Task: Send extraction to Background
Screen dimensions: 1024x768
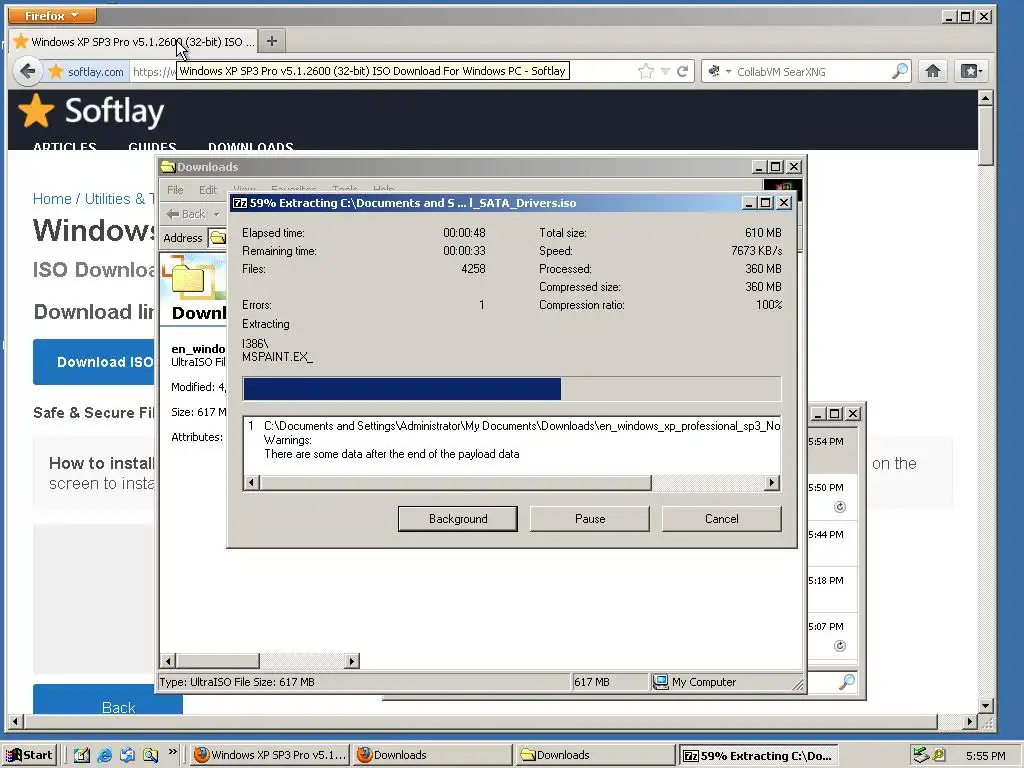Action: [x=458, y=519]
